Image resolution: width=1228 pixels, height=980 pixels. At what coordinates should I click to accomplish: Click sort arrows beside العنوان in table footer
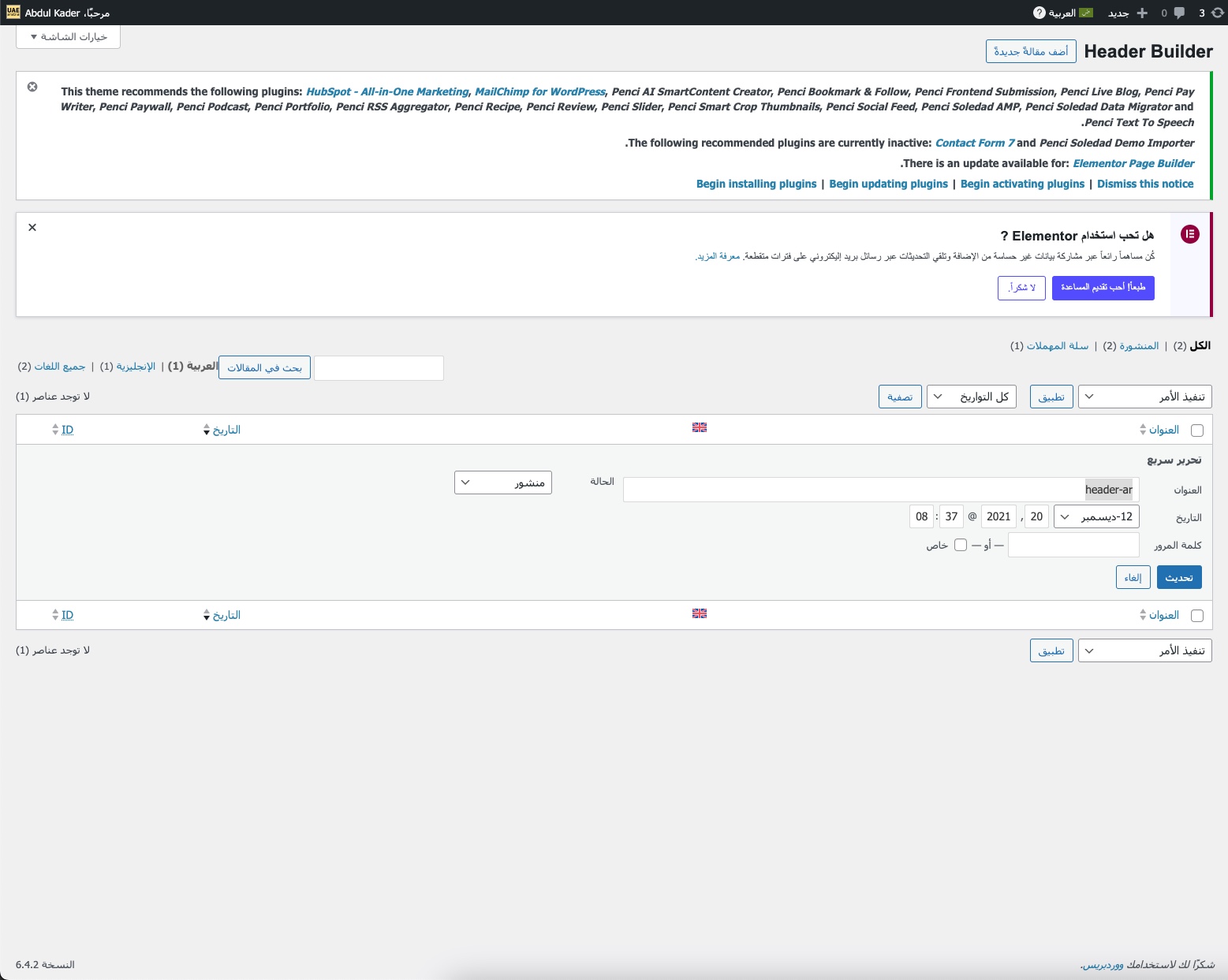(1143, 615)
